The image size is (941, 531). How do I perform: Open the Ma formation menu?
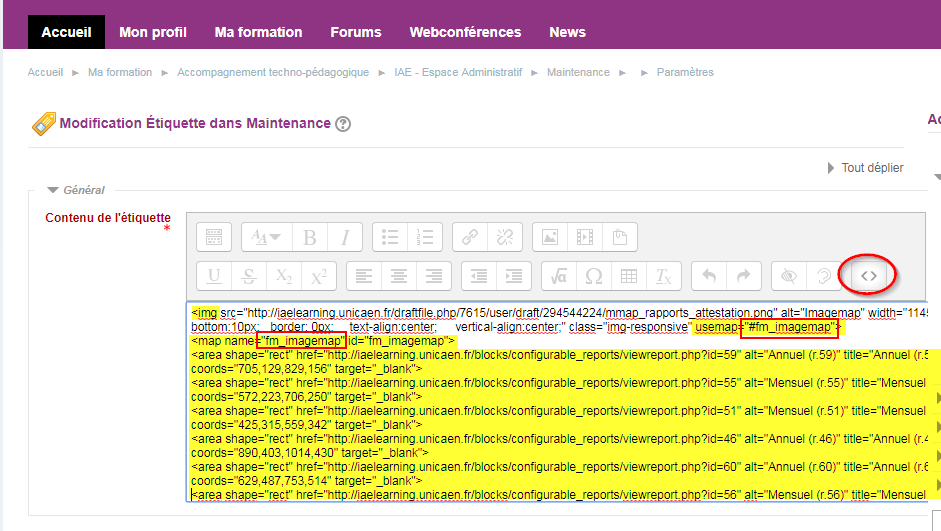coord(258,32)
